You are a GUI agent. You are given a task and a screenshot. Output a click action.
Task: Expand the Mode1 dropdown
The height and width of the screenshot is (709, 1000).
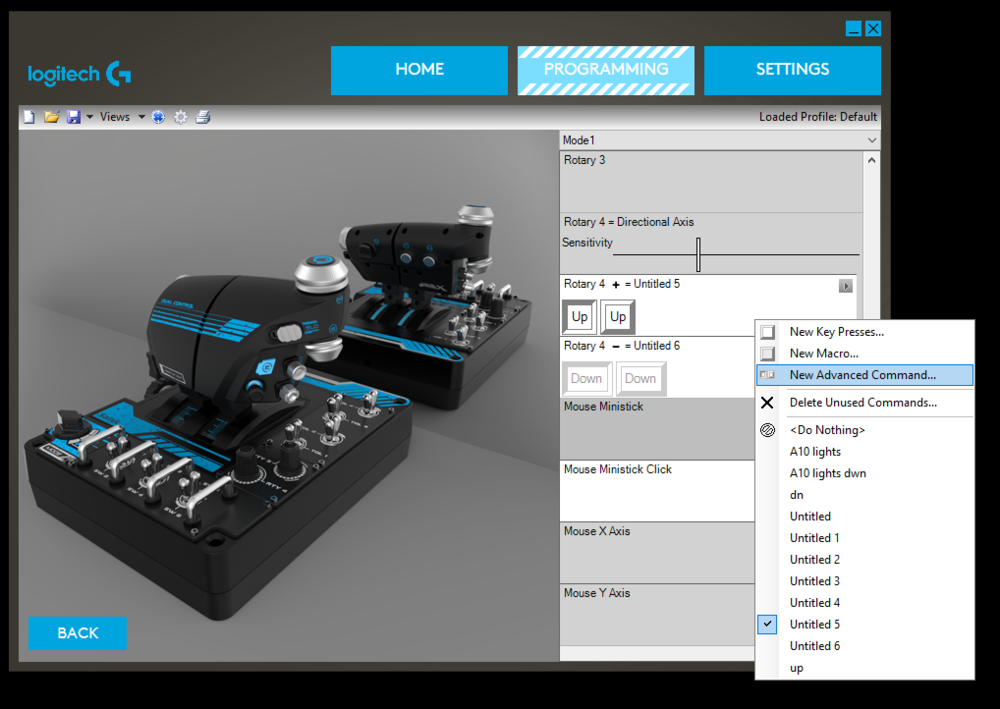click(872, 141)
